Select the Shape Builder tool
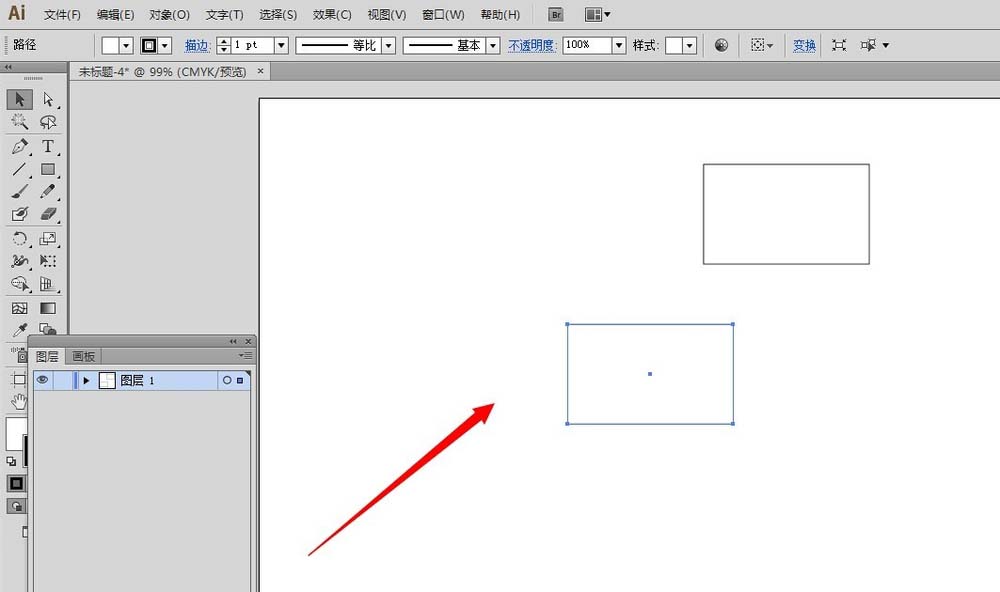 (20, 283)
